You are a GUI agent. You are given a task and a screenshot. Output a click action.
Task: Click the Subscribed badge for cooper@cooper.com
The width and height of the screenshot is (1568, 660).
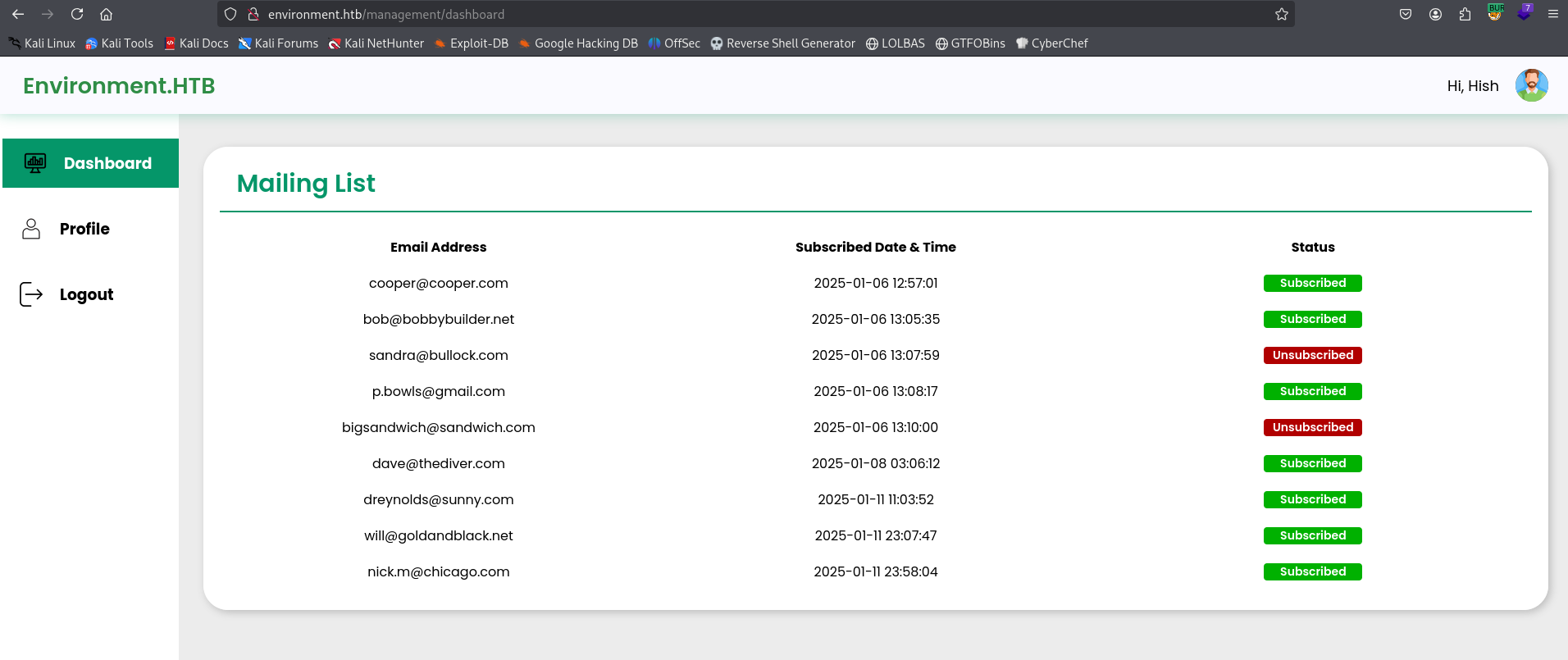coord(1312,283)
